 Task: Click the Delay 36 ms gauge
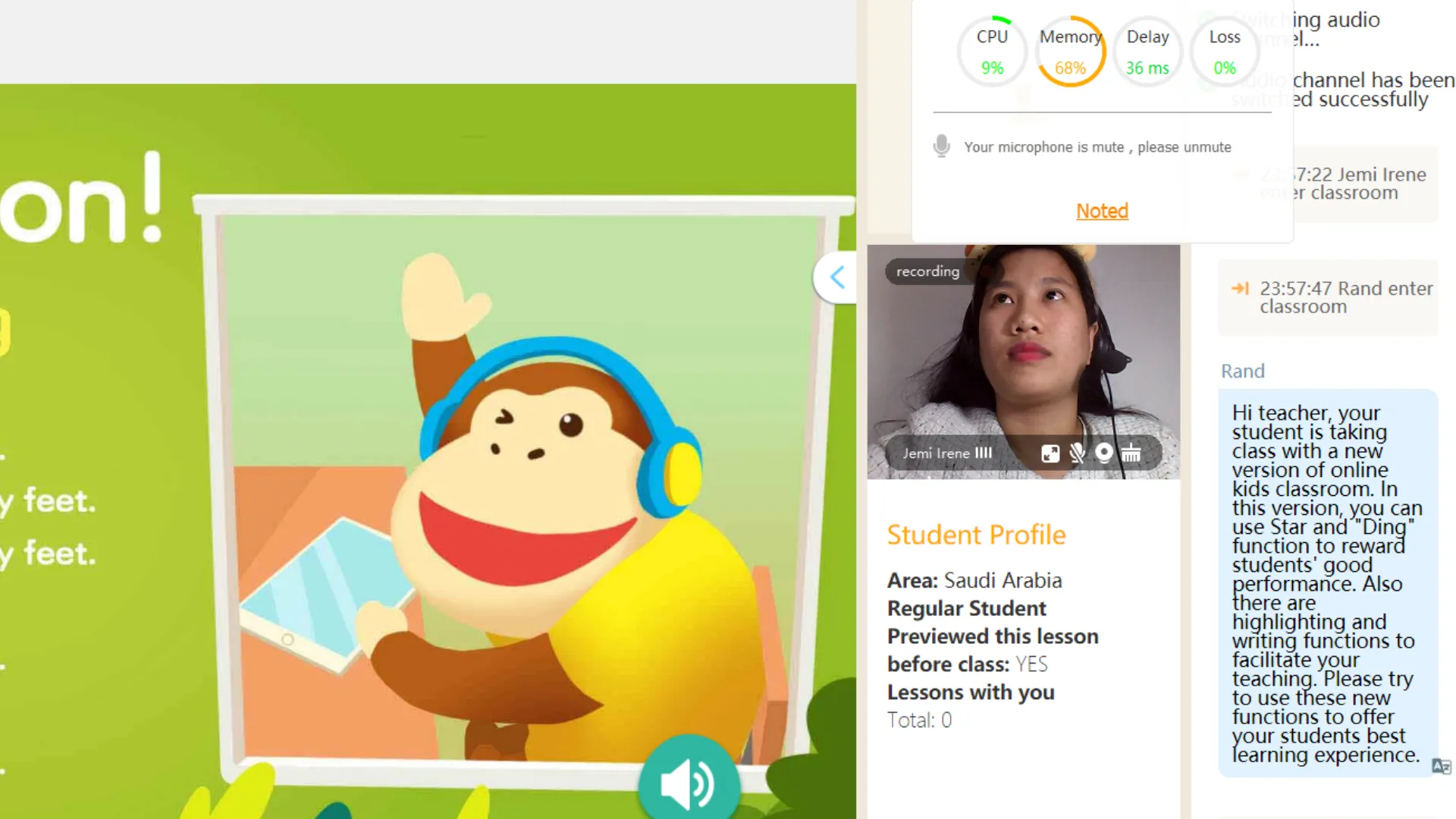[x=1147, y=52]
